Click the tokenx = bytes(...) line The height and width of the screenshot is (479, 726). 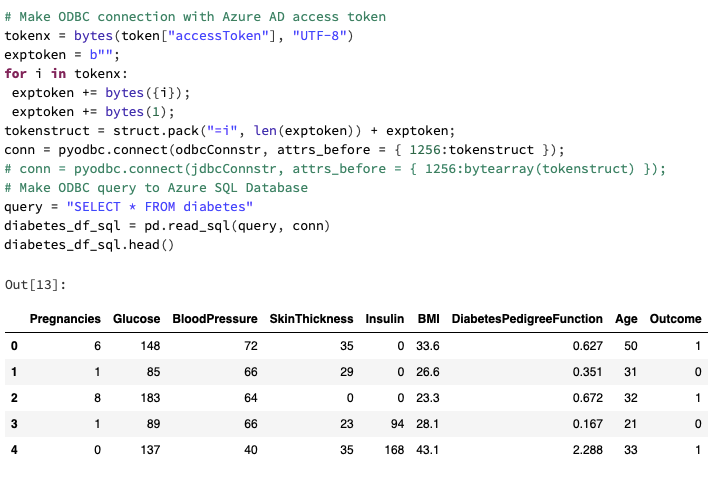point(179,36)
